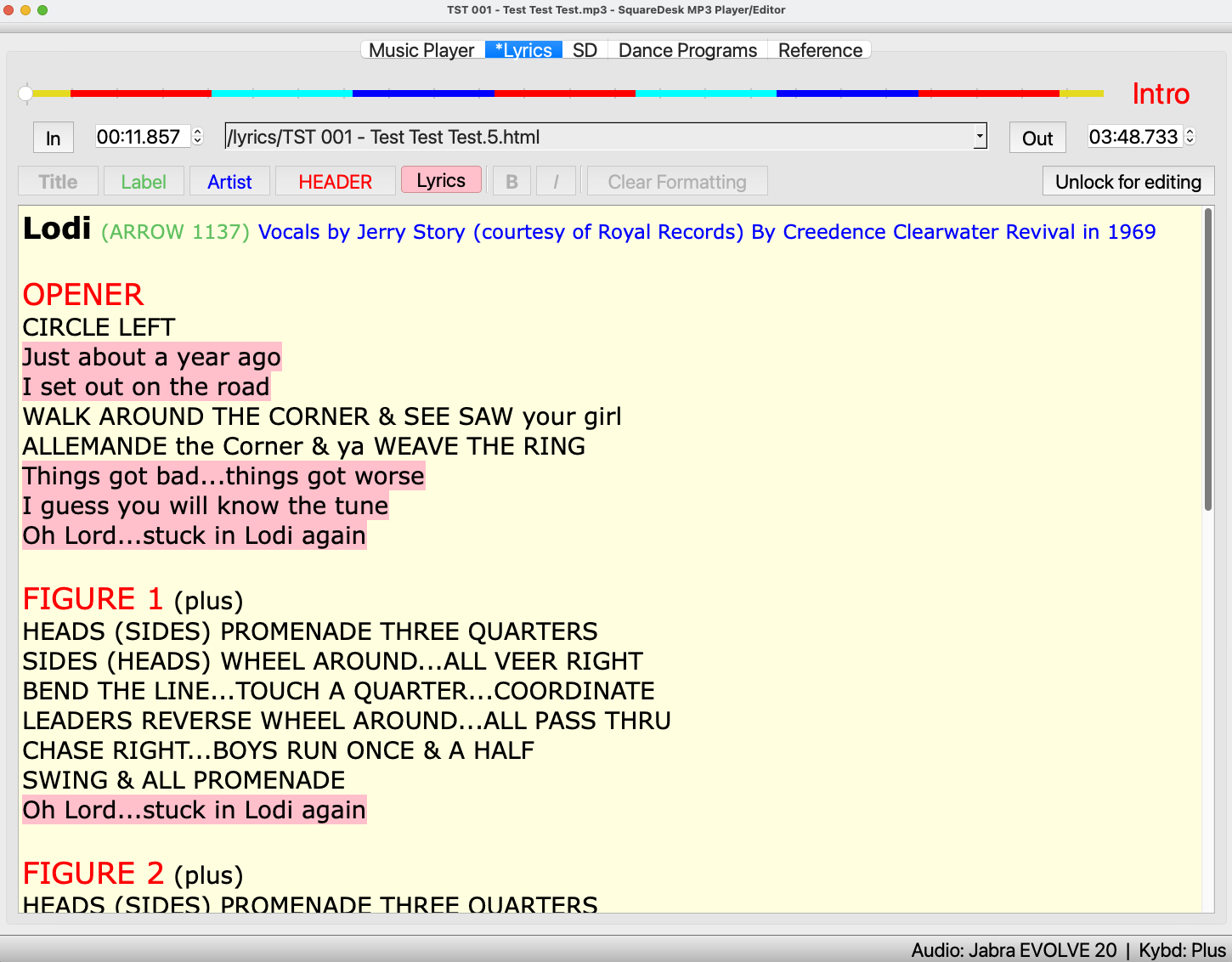
Task: Apply the green Label style
Action: click(144, 180)
